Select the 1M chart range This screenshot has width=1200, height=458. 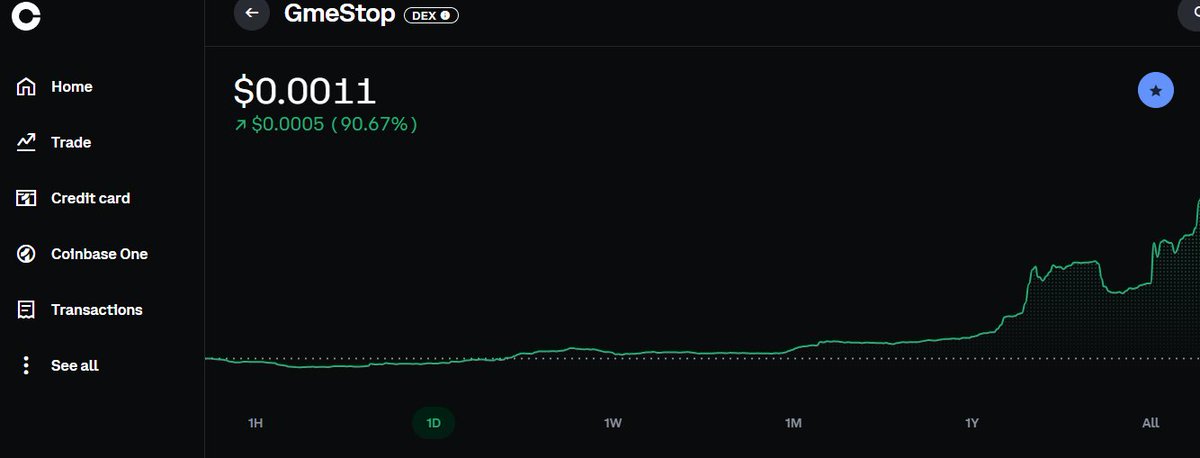(x=793, y=423)
